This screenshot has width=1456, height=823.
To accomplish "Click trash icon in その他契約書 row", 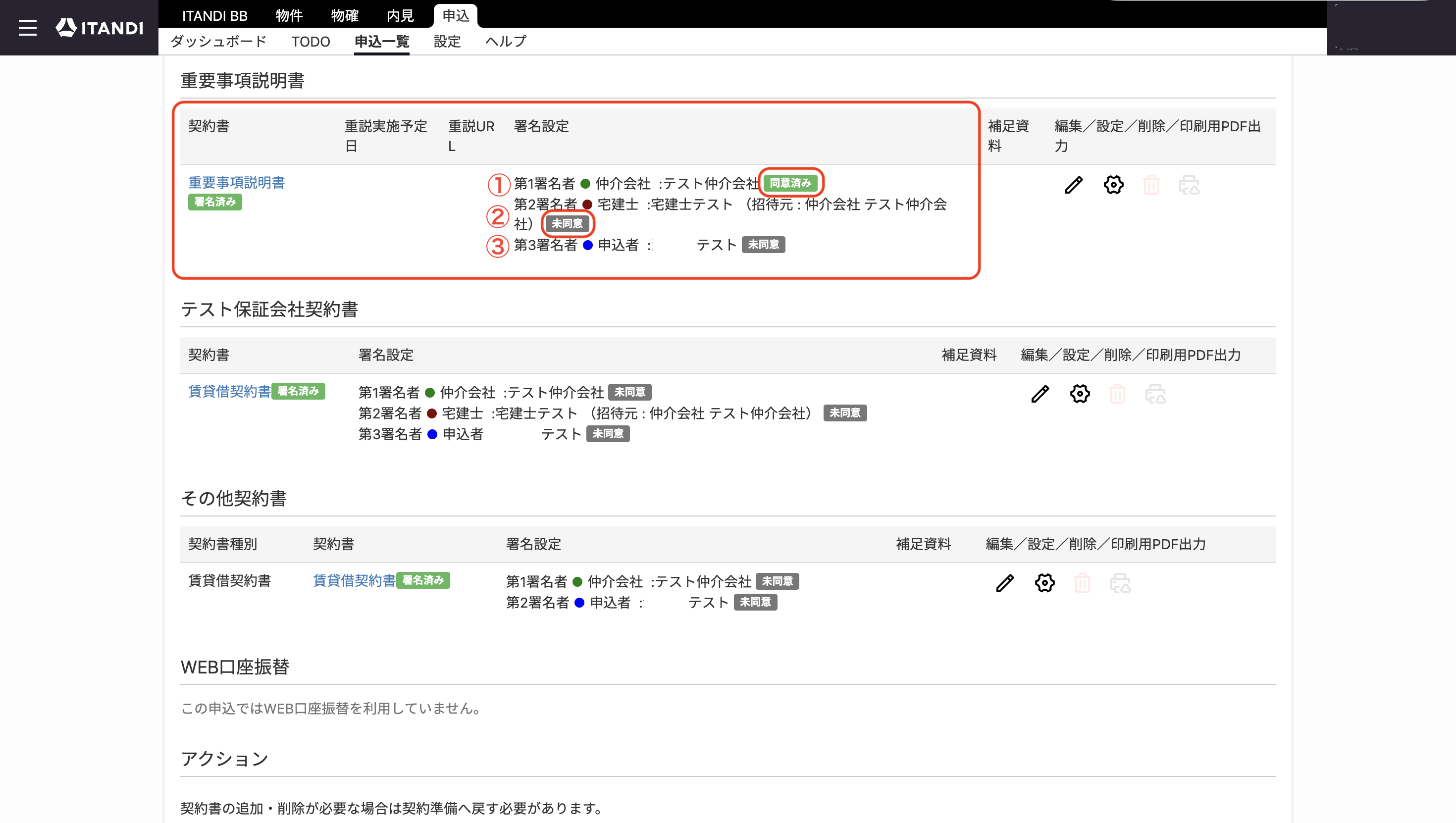I will [x=1083, y=583].
